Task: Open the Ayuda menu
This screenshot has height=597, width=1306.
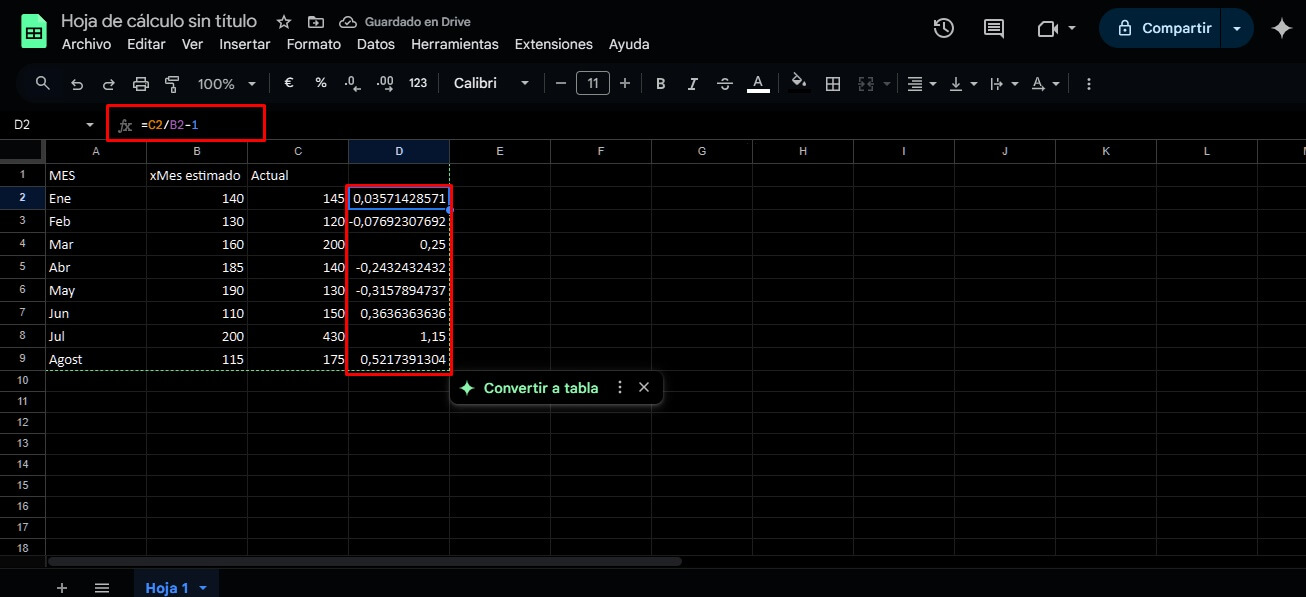Action: click(629, 44)
